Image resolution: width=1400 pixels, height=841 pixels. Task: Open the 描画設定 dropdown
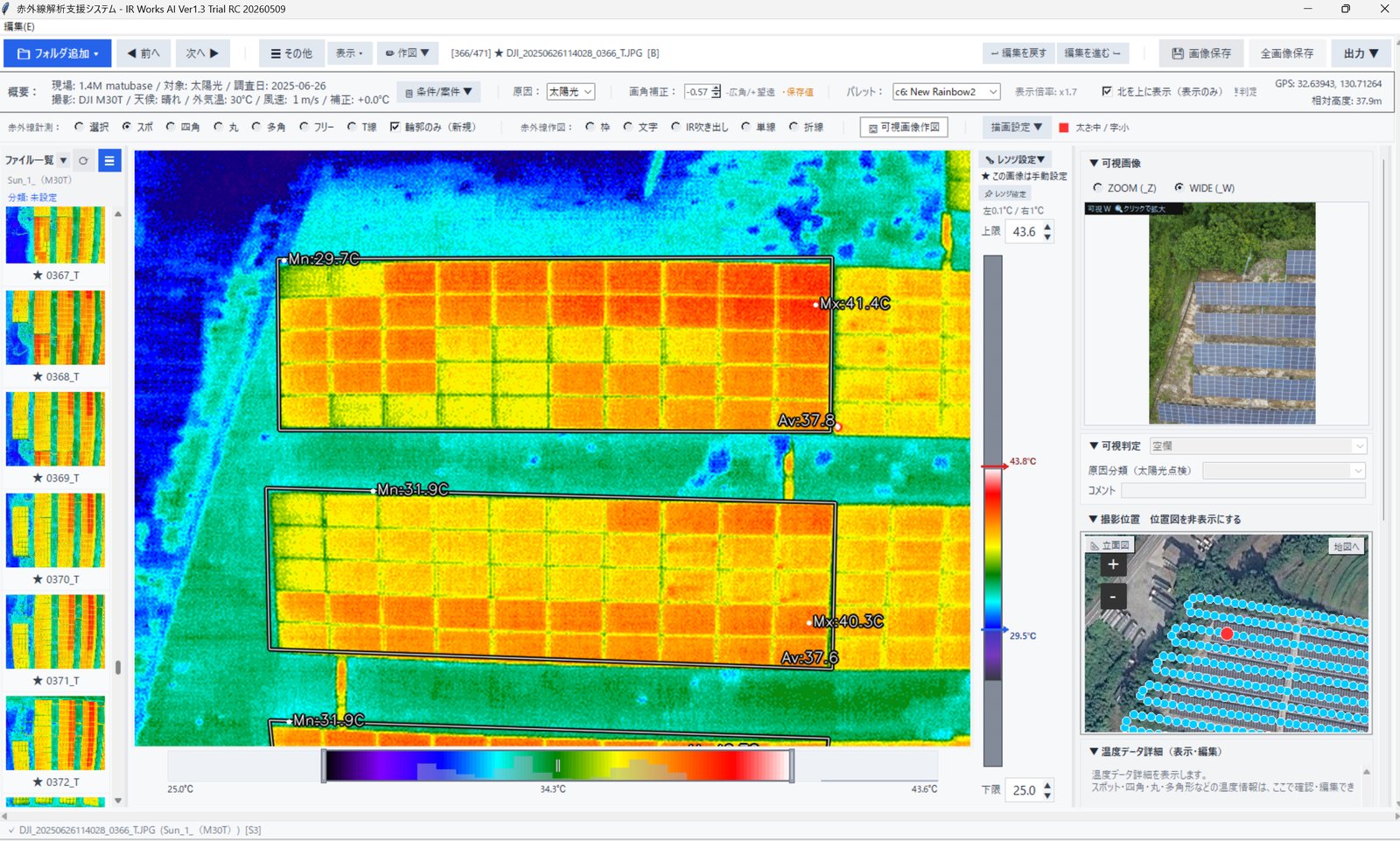1016,128
